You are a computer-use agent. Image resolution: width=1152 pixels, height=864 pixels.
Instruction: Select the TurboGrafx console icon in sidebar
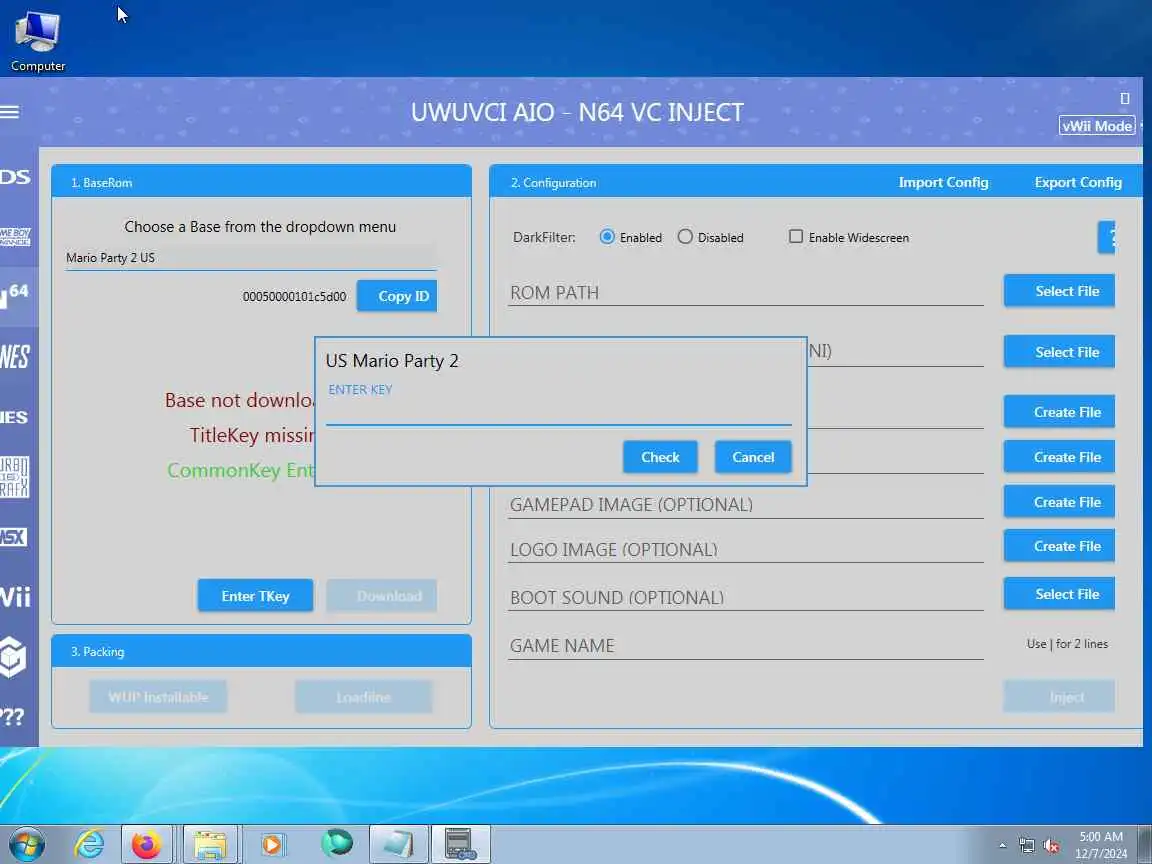(x=14, y=477)
